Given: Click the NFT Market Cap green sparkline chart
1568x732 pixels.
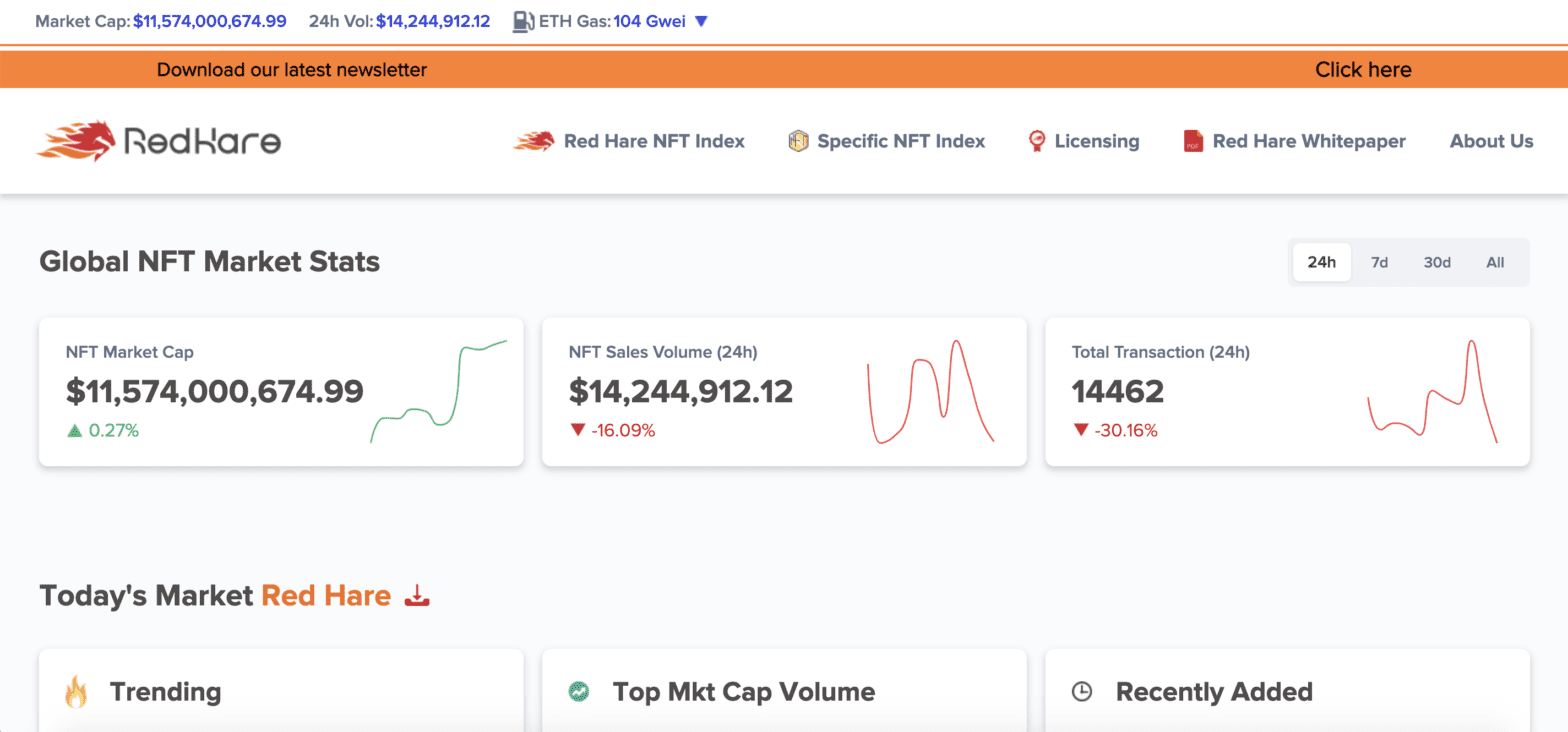Looking at the screenshot, I should 439,391.
